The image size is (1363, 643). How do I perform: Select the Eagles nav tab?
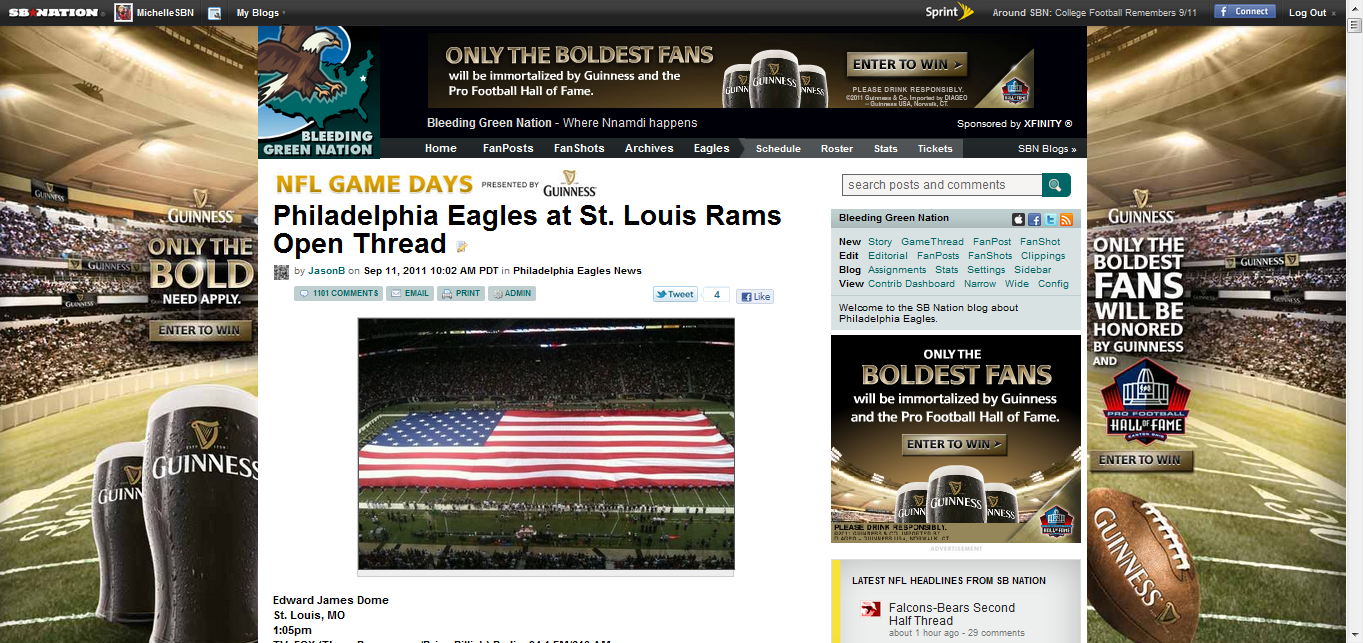click(x=712, y=148)
